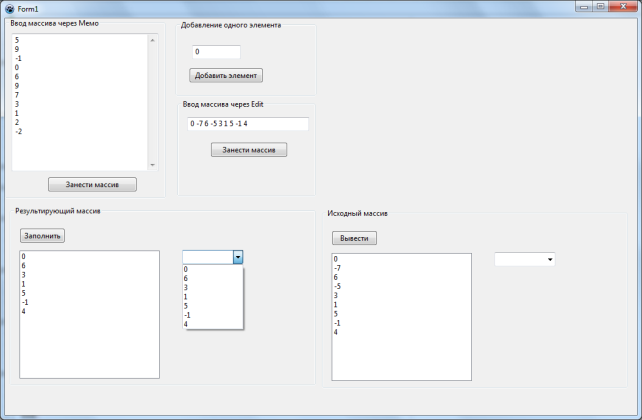Click the "Вывести" button
The height and width of the screenshot is (420, 642).
pyautogui.click(x=354, y=238)
